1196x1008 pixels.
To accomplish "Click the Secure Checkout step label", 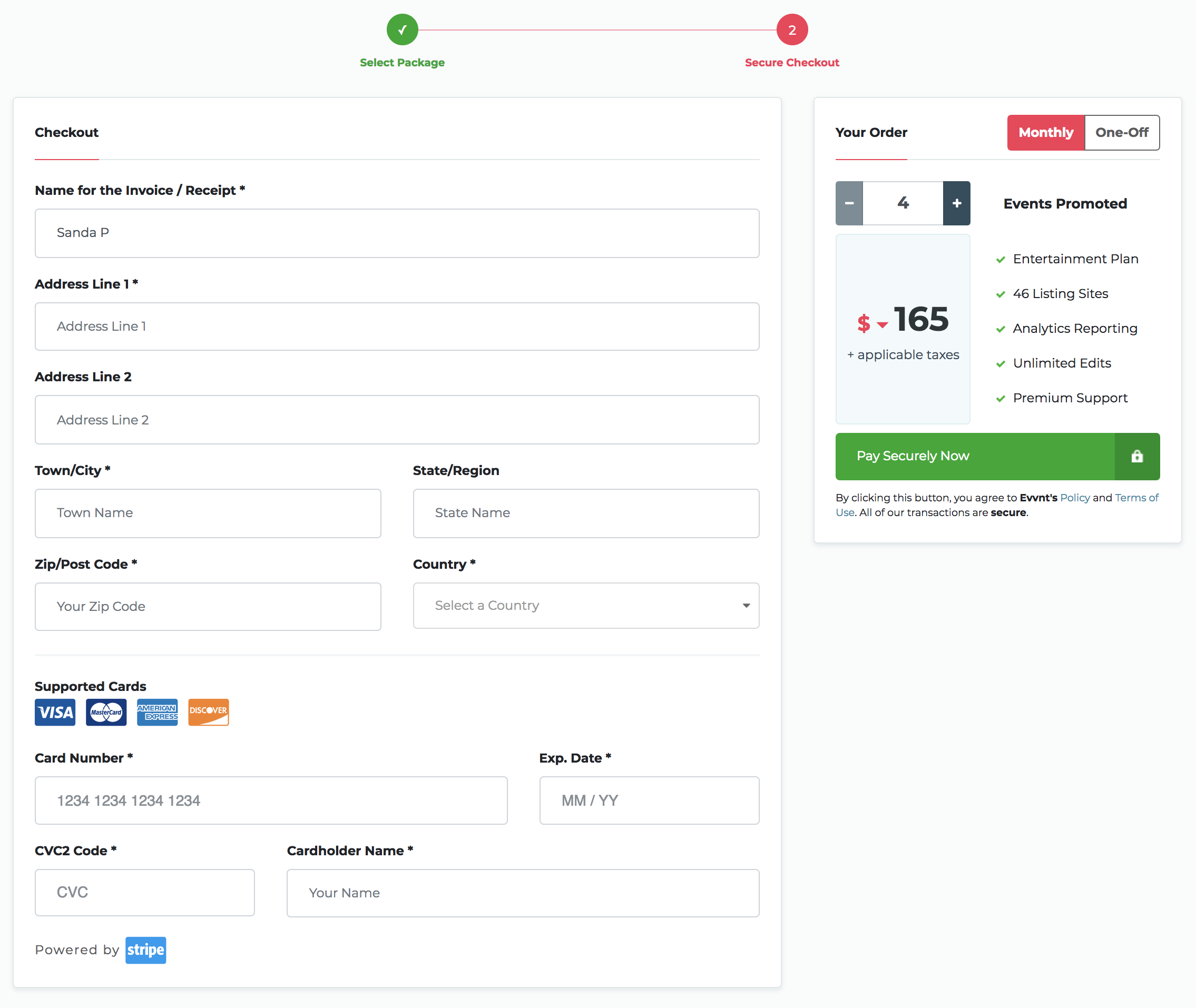I will point(792,63).
